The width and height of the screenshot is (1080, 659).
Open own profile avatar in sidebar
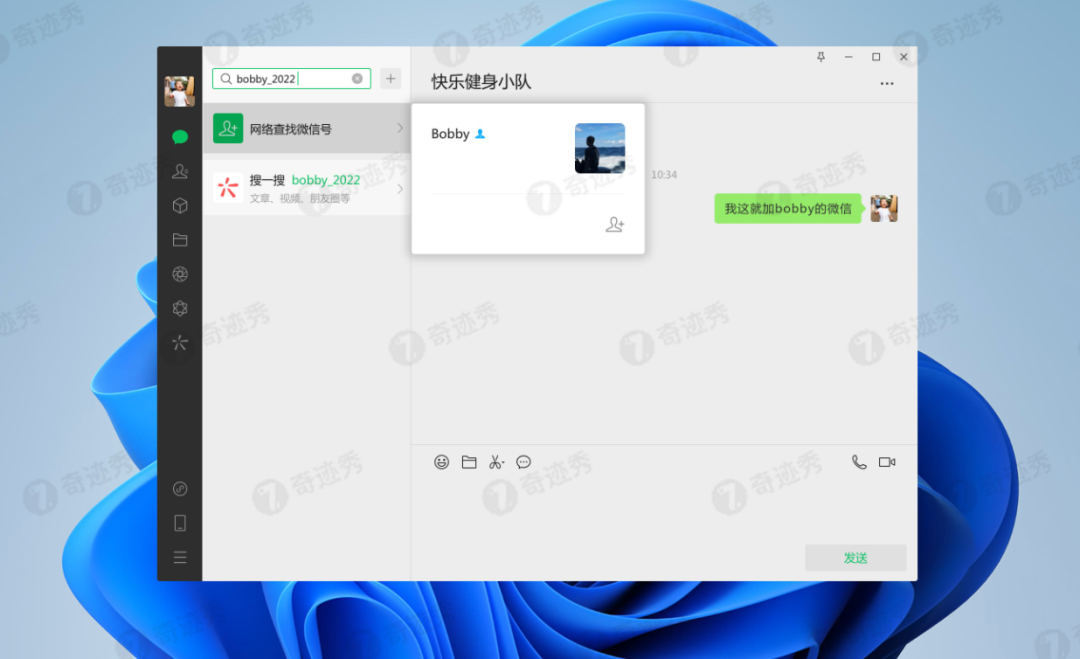pos(179,92)
